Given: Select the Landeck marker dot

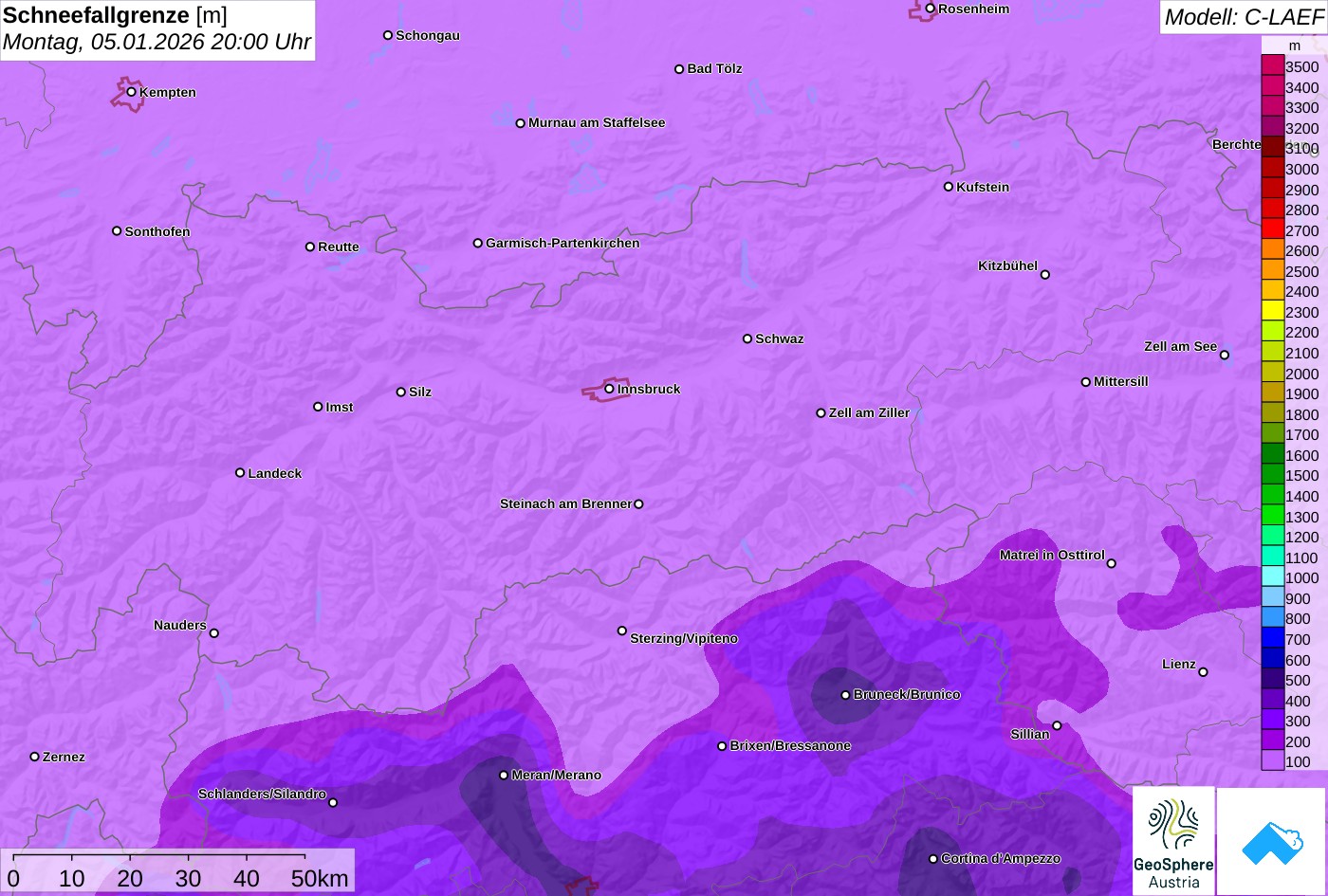Looking at the screenshot, I should 240,473.
